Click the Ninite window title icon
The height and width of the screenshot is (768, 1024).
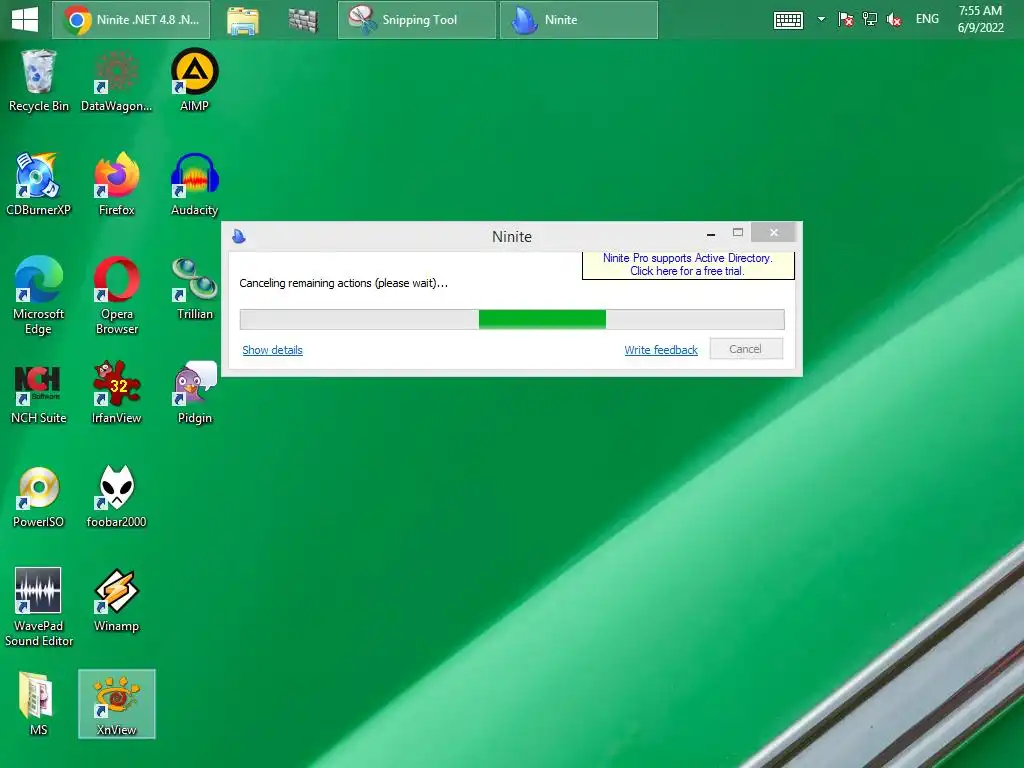(x=239, y=236)
